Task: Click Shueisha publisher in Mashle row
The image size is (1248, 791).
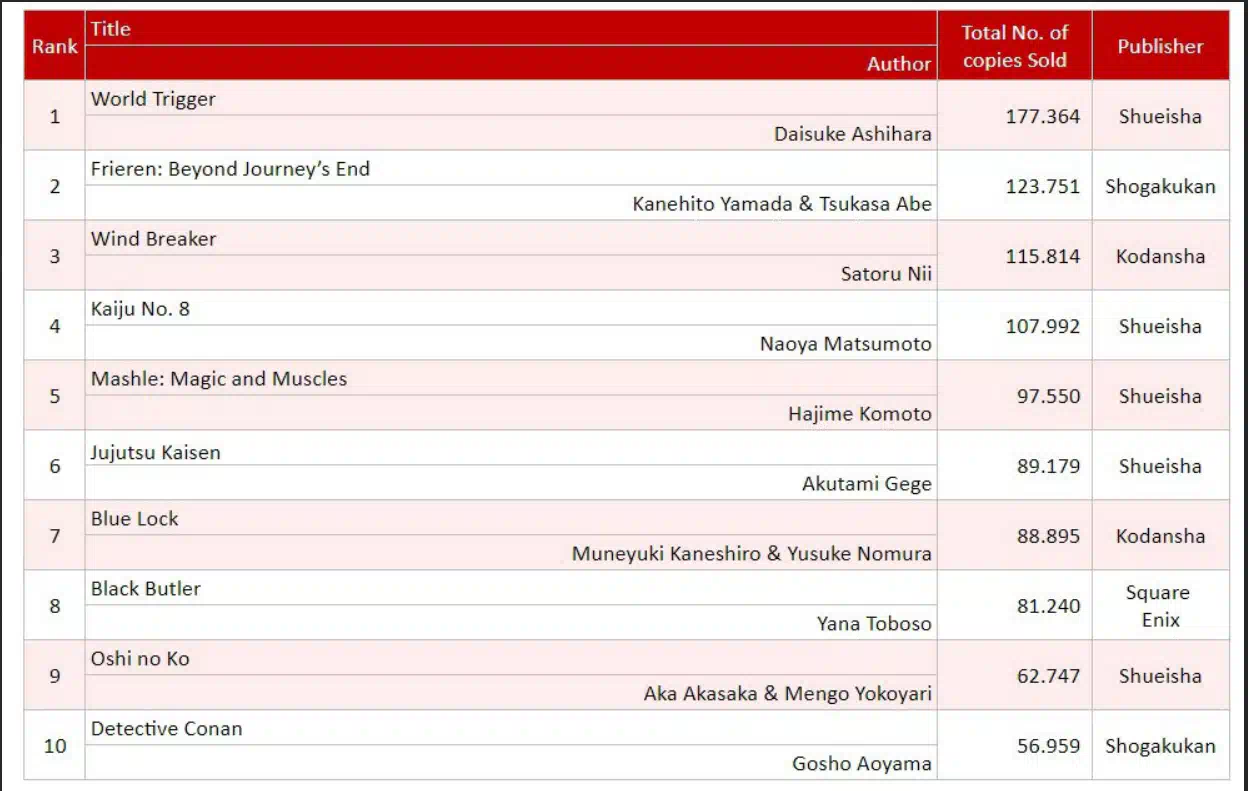Action: 1160,396
